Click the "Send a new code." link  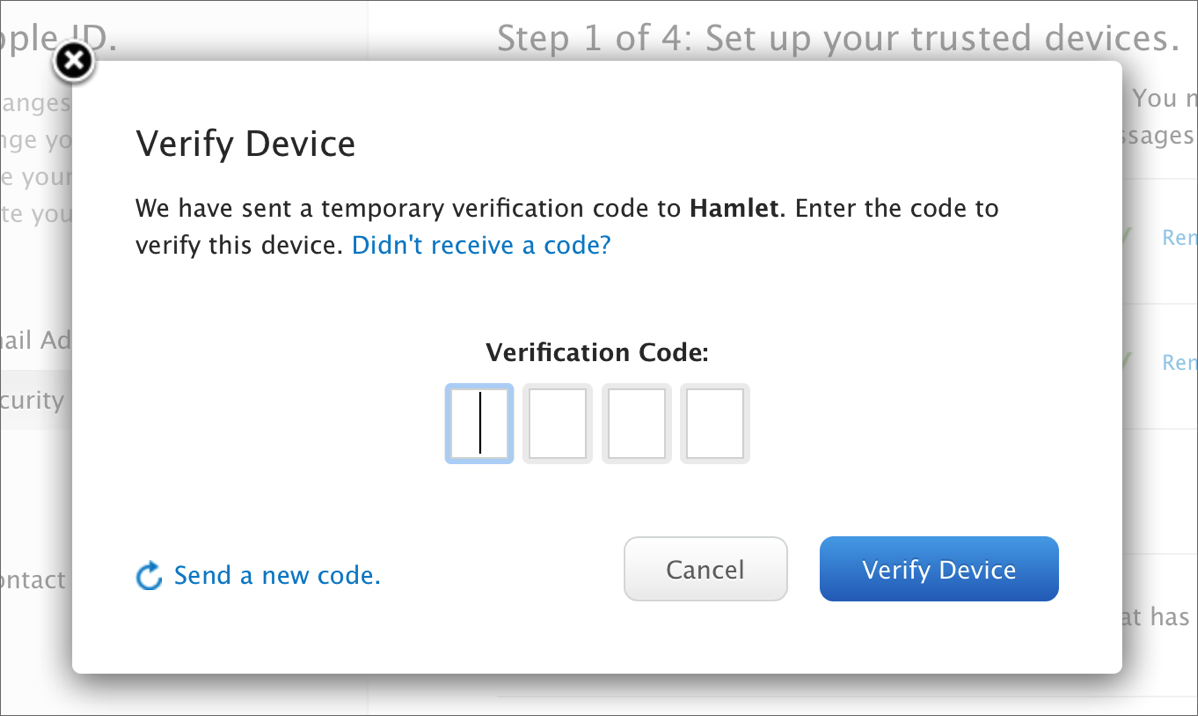(277, 576)
